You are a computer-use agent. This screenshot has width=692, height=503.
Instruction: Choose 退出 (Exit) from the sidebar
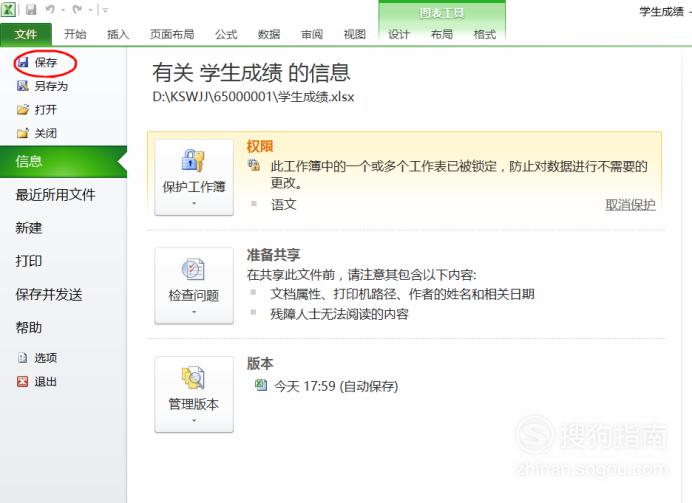tap(46, 382)
